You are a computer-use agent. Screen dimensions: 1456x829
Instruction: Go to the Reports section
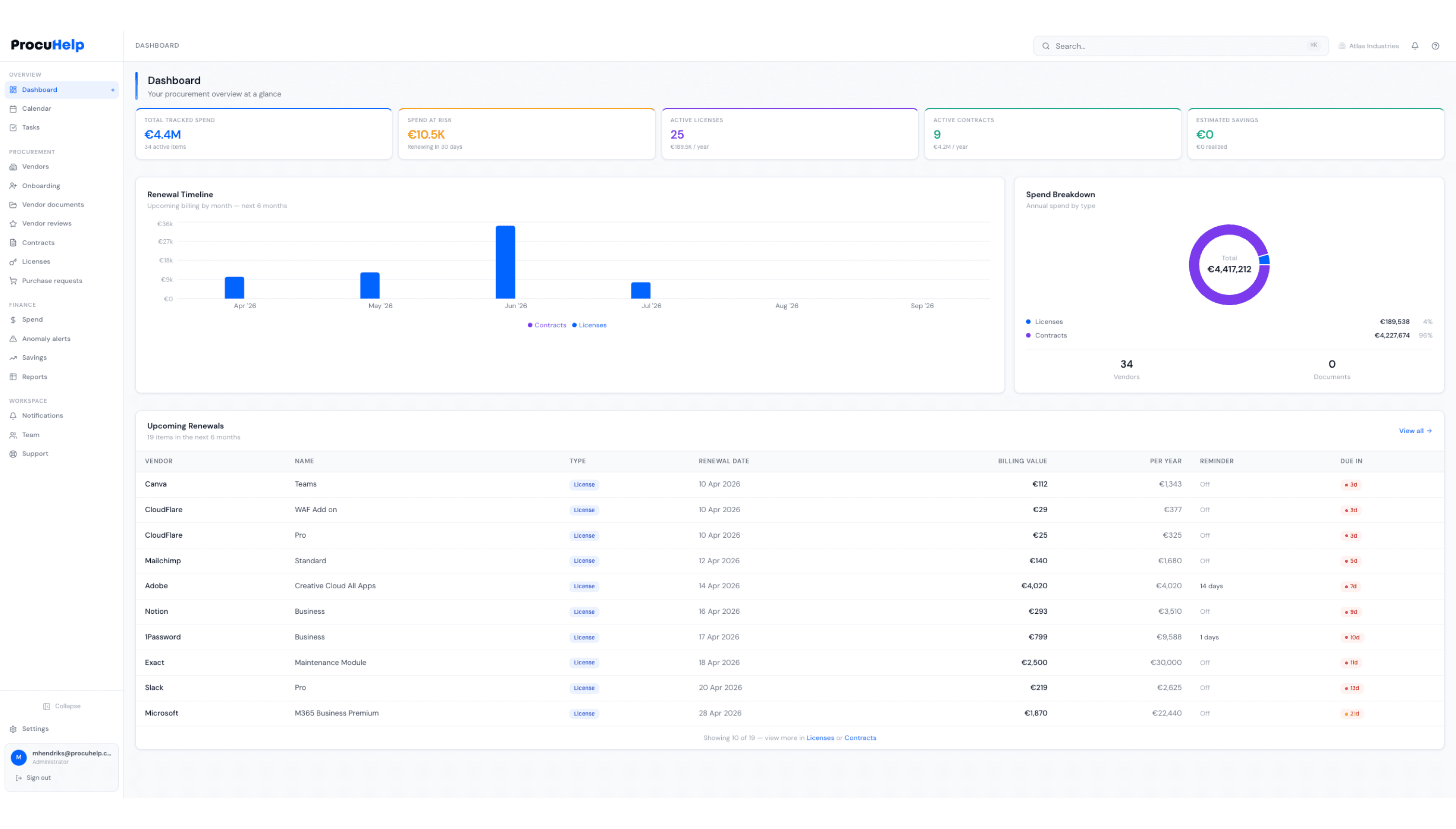[34, 377]
